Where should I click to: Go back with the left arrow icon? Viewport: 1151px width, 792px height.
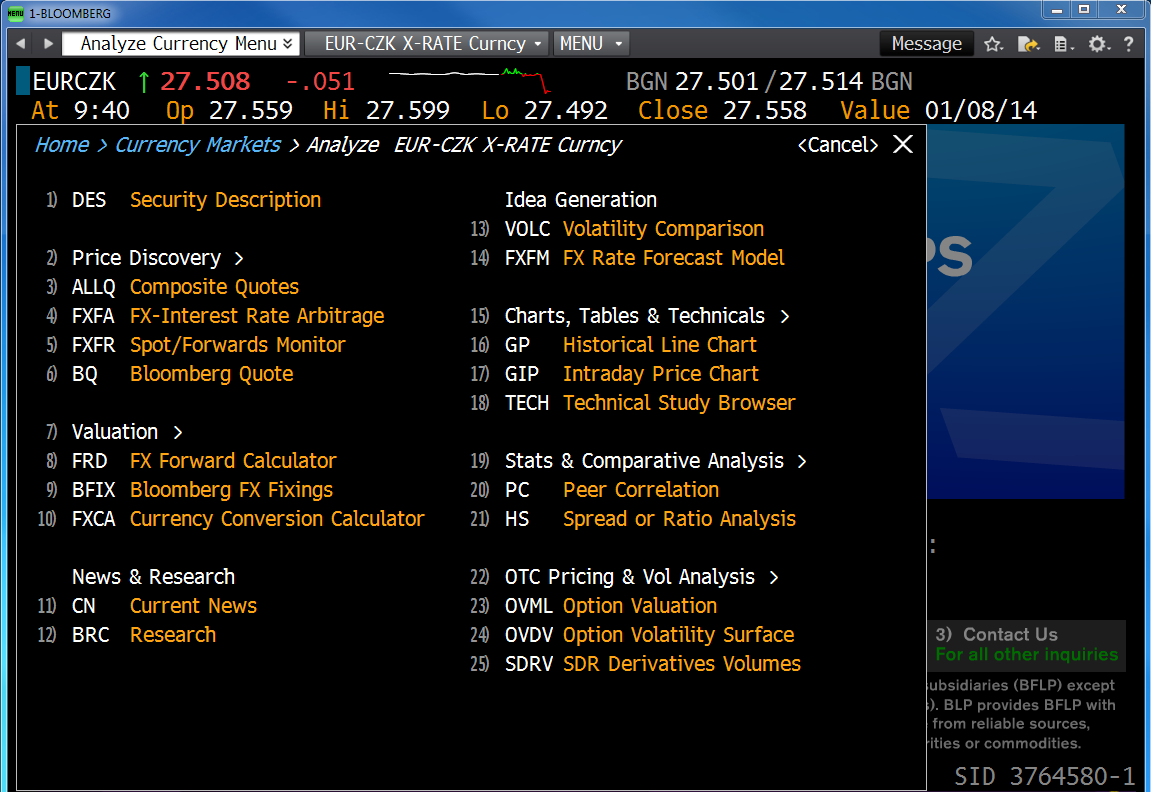(x=21, y=44)
